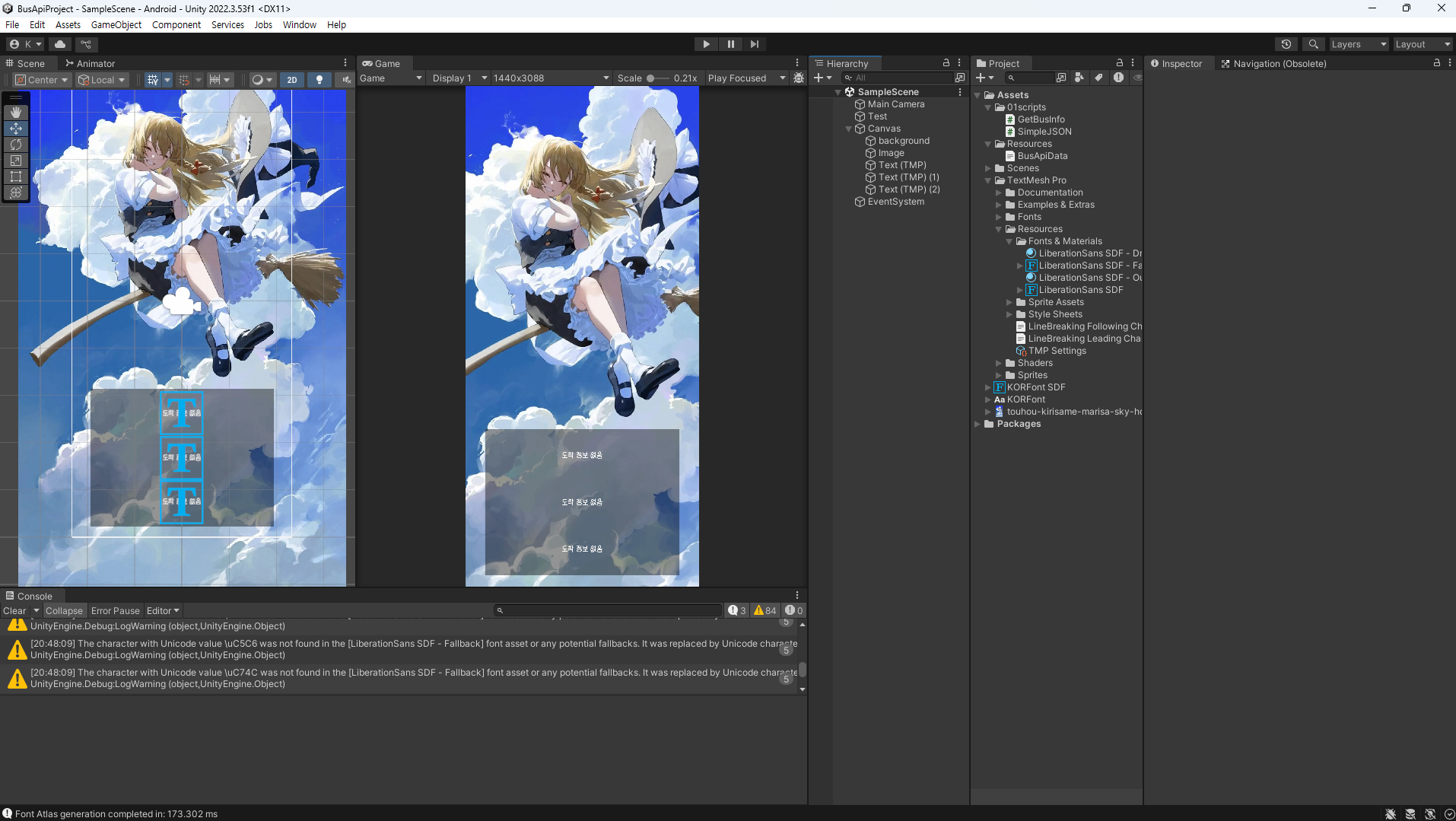This screenshot has width=1456, height=821.
Task: Expand the Scenes folder
Action: click(987, 168)
